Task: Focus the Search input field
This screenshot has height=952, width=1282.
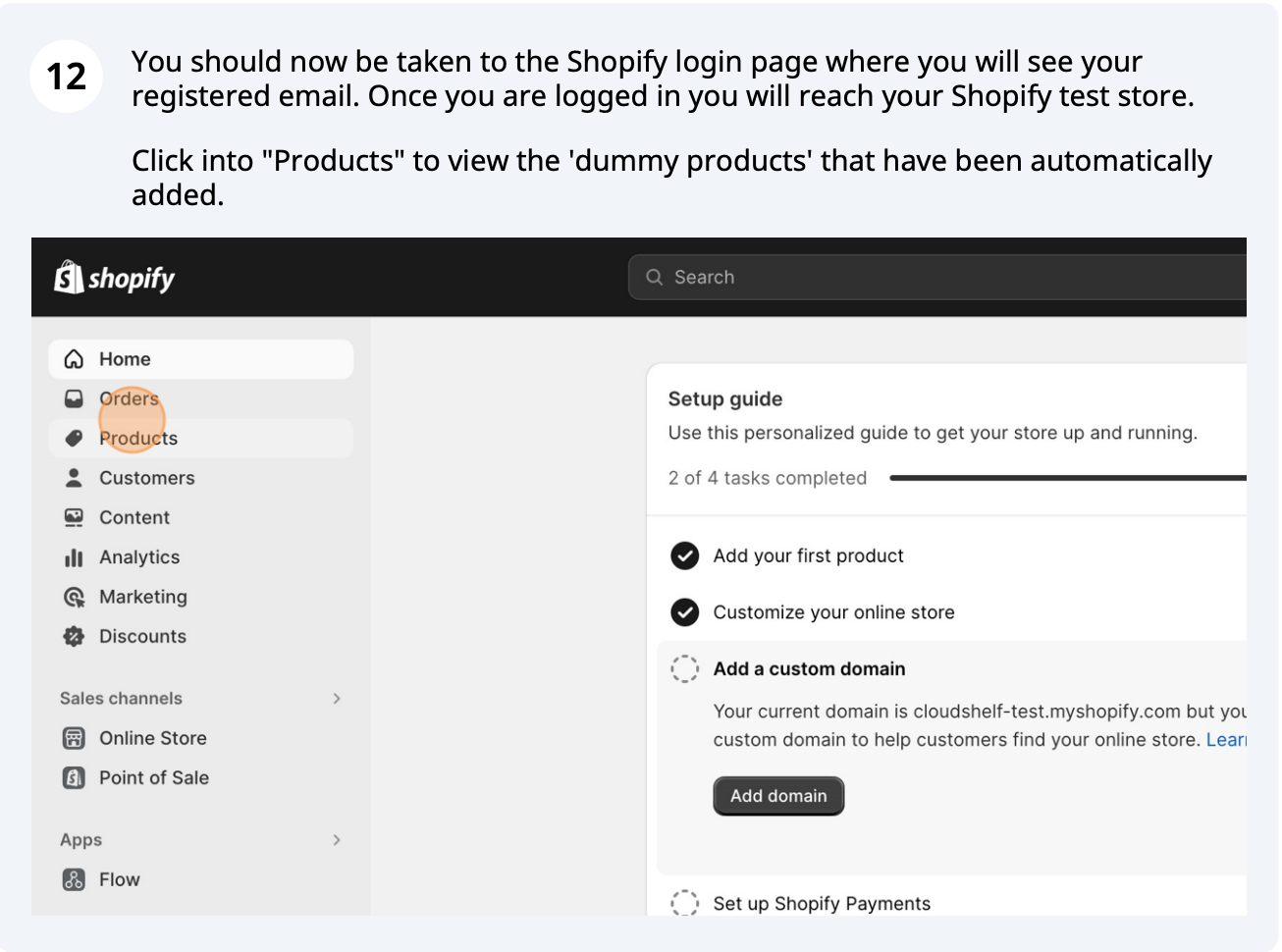Action: coord(937,278)
